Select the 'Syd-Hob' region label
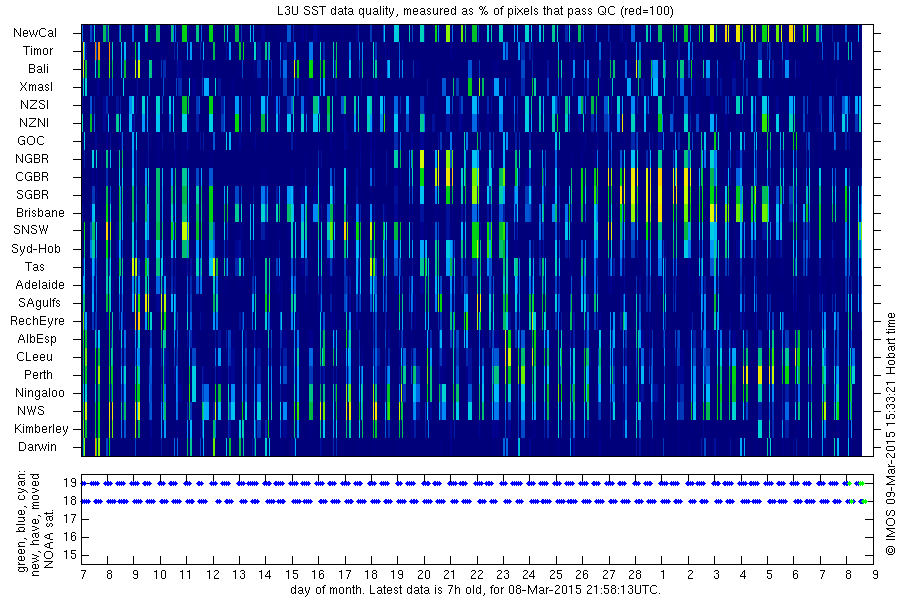 [36, 249]
